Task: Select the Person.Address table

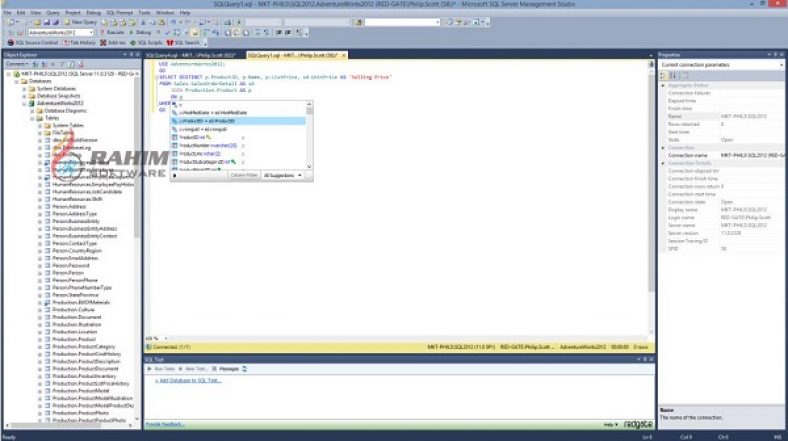Action: [69, 206]
